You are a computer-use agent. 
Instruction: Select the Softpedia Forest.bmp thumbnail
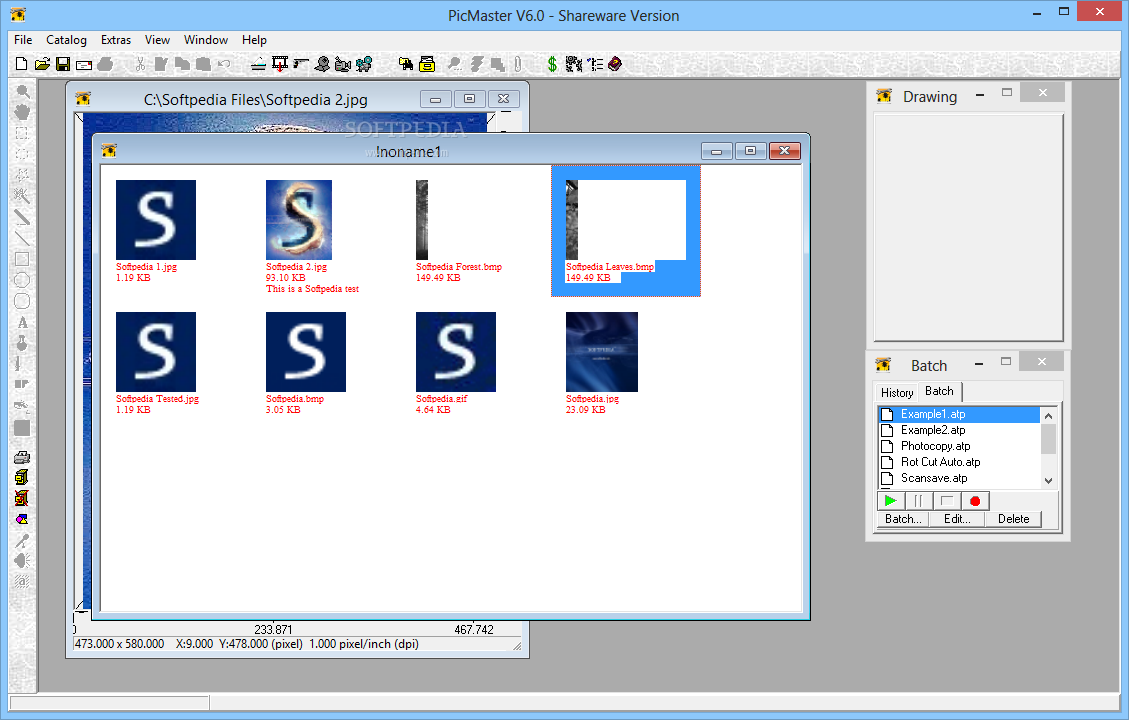pos(422,220)
